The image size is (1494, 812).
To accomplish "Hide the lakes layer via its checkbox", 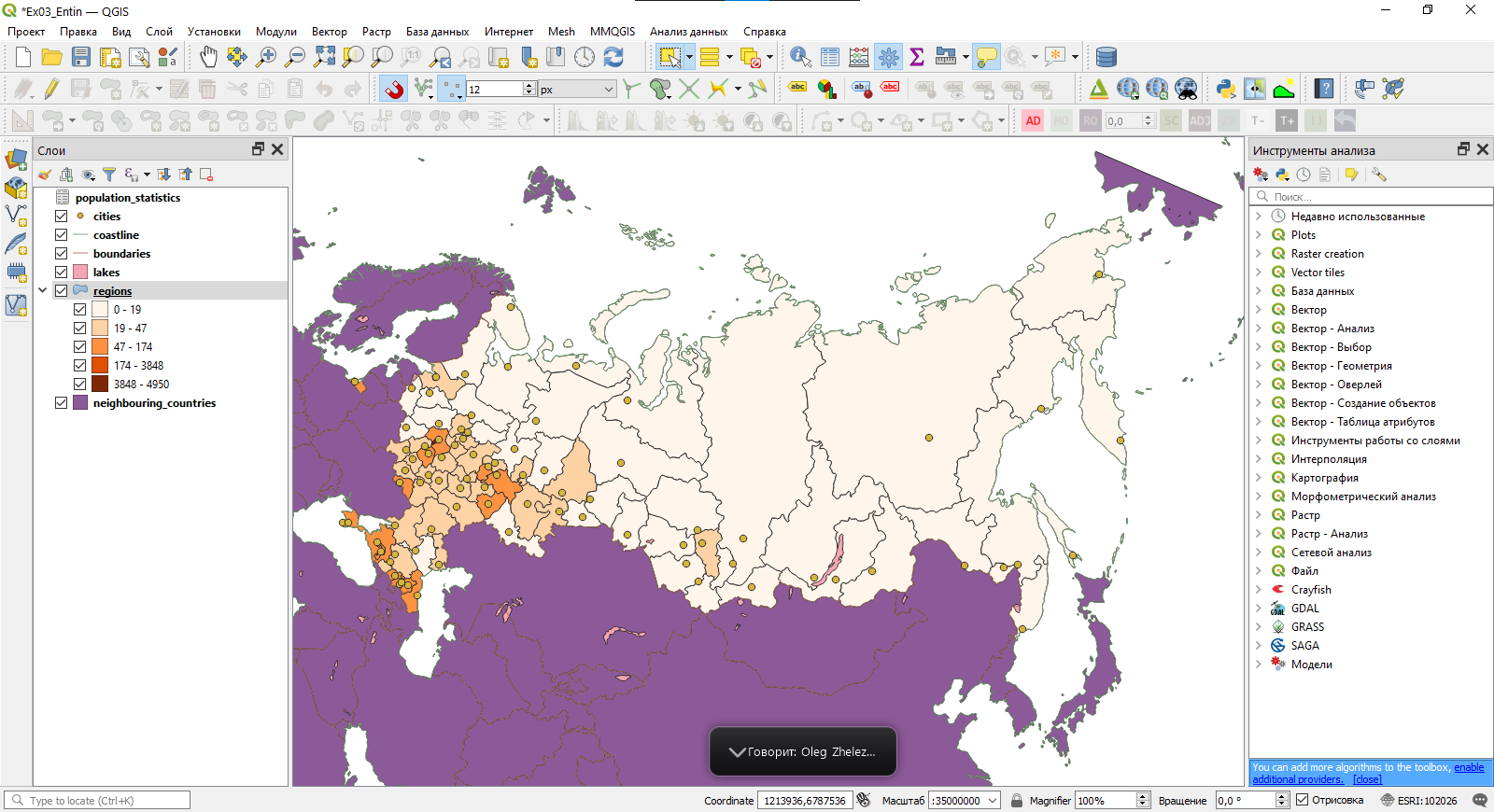I will click(x=62, y=273).
